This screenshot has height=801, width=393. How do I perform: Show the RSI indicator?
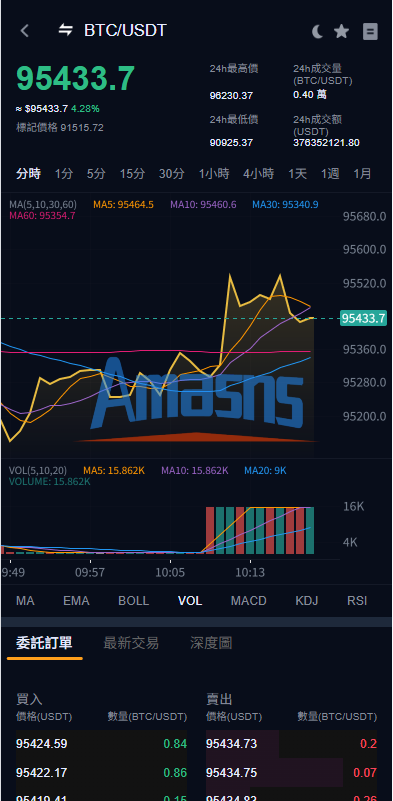[x=357, y=601]
